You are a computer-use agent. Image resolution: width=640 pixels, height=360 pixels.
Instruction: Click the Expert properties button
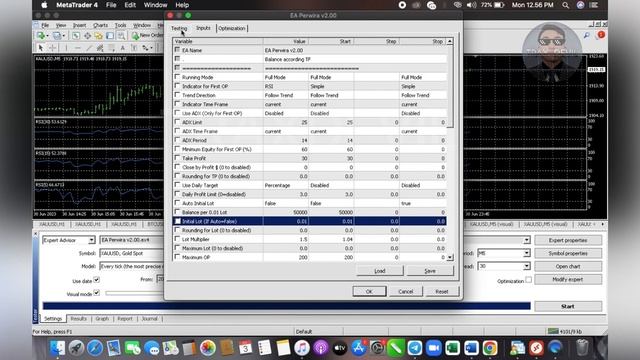(x=568, y=240)
